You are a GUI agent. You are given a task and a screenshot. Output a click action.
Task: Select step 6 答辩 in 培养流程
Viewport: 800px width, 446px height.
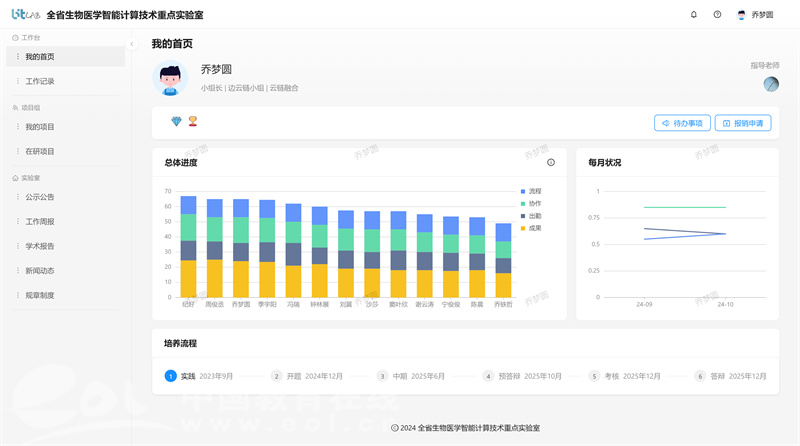[x=731, y=376]
